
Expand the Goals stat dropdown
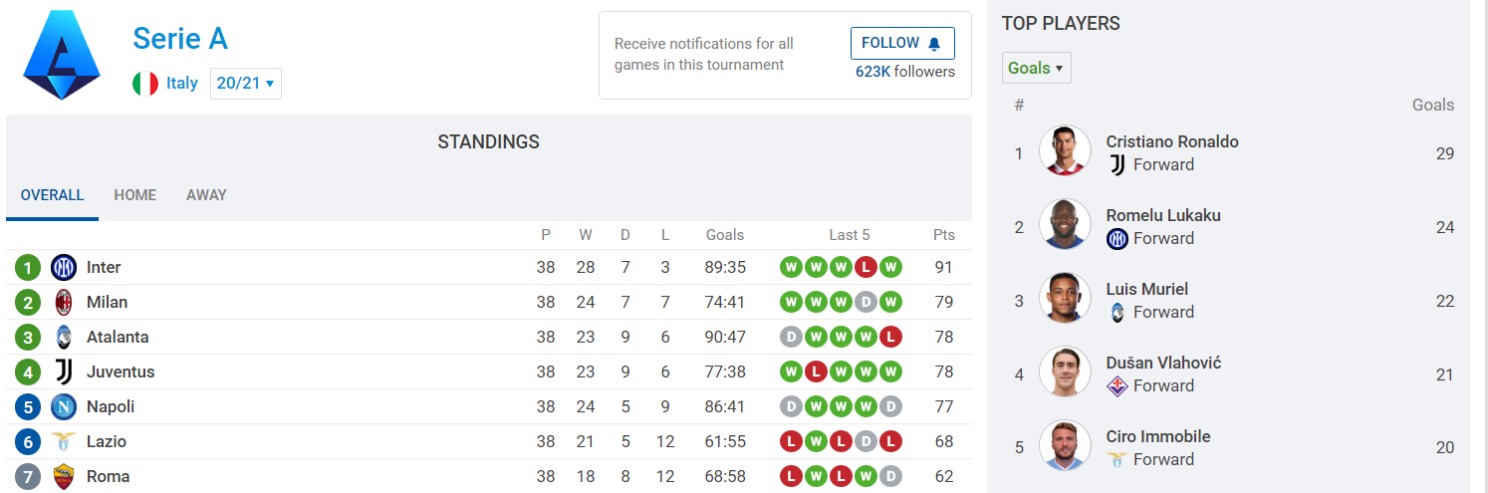pos(1035,68)
